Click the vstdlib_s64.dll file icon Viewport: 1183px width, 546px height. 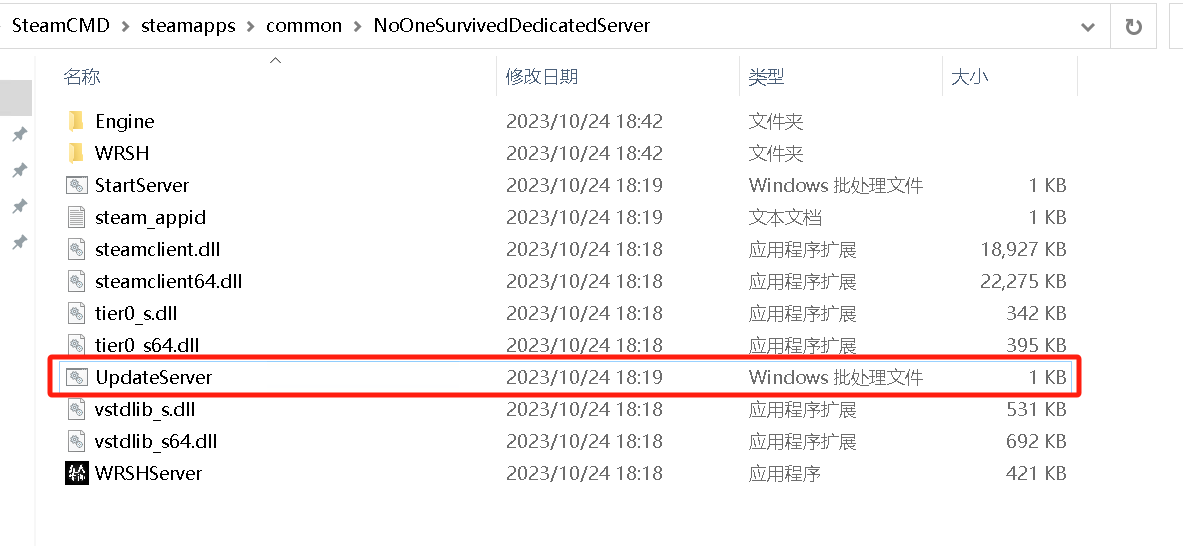point(77,441)
